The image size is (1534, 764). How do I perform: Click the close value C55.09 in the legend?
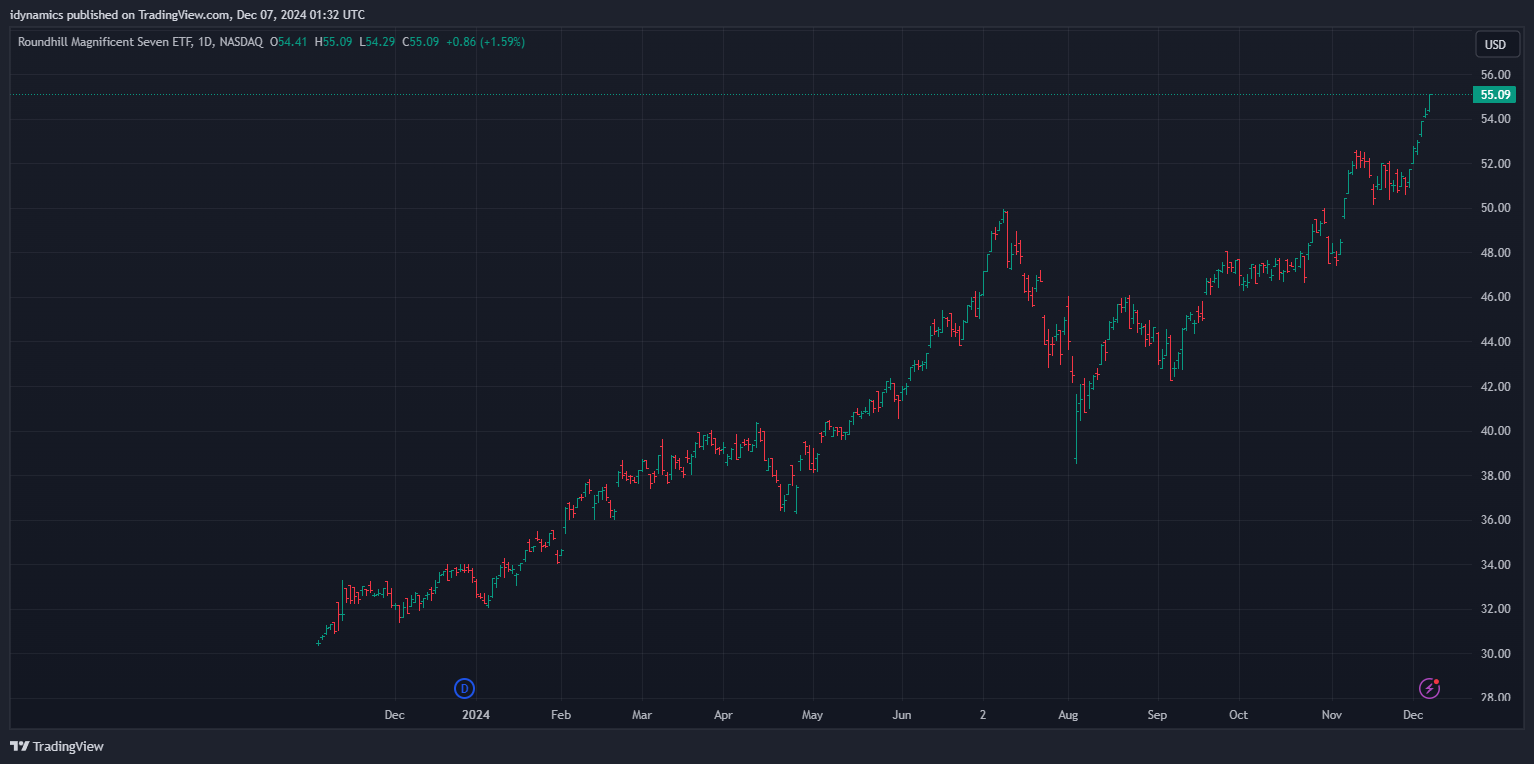tap(420, 42)
